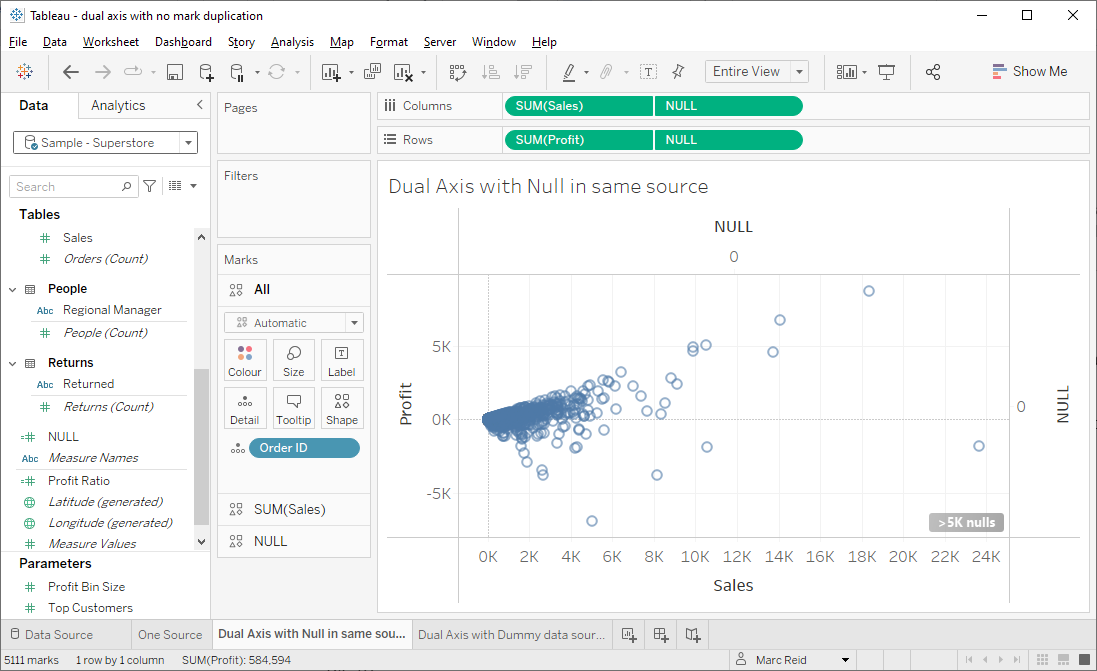Open the Colour marks card button

coord(245,360)
